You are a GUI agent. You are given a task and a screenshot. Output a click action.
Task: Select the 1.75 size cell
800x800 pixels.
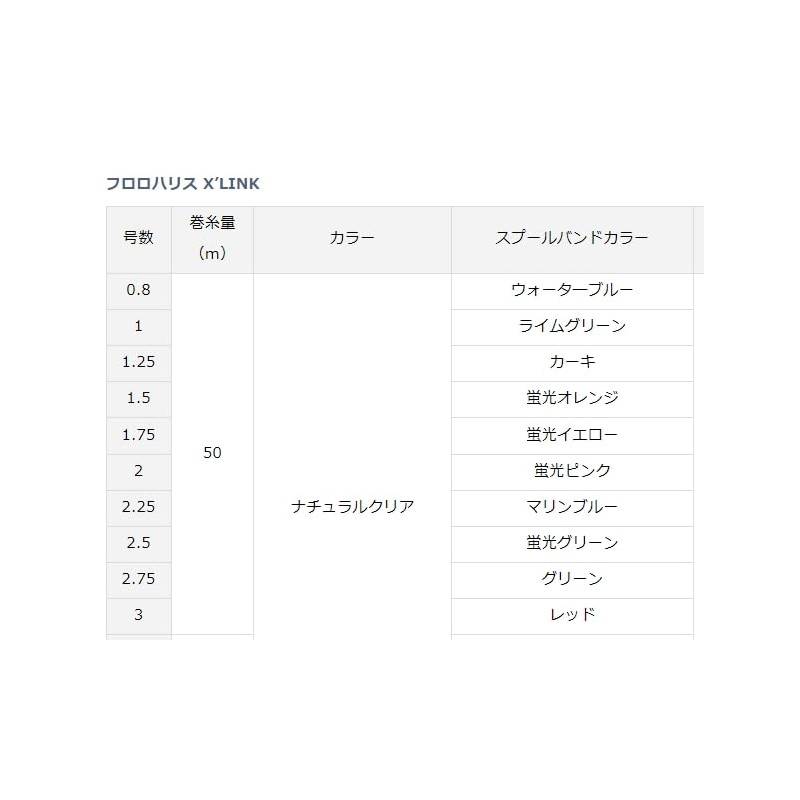pyautogui.click(x=139, y=436)
